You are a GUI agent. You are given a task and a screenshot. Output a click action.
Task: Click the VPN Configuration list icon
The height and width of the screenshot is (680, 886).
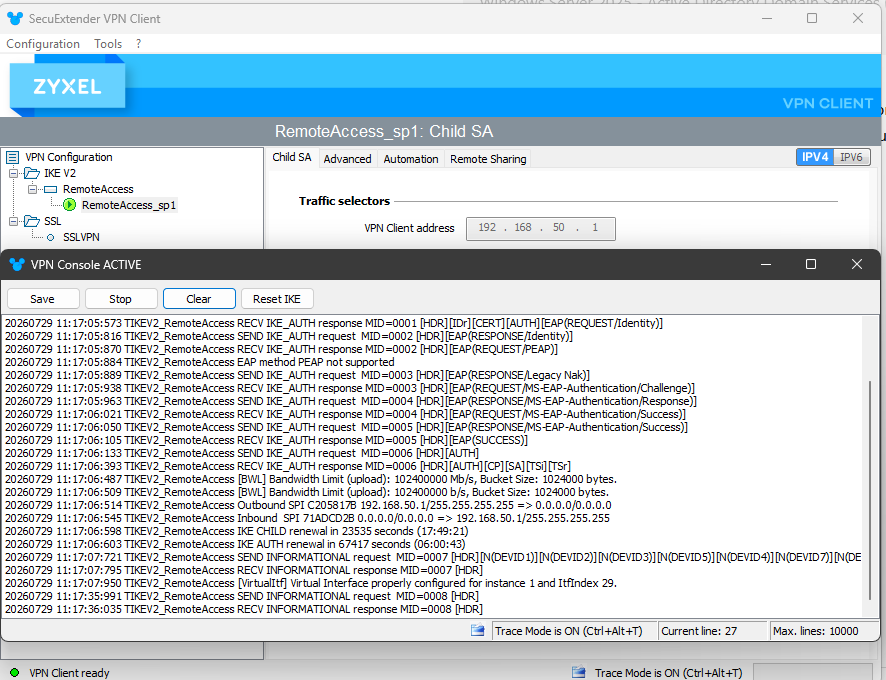coord(12,157)
